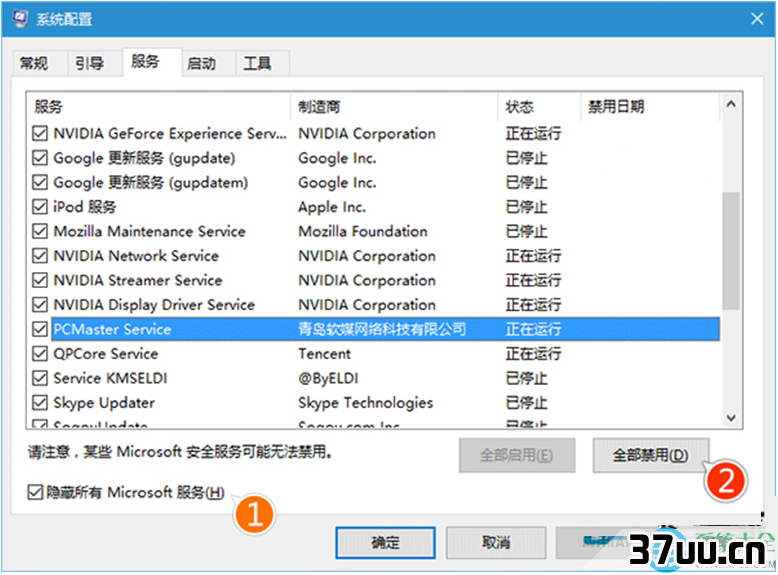Toggle the iPod 服务 checkbox

(x=40, y=206)
